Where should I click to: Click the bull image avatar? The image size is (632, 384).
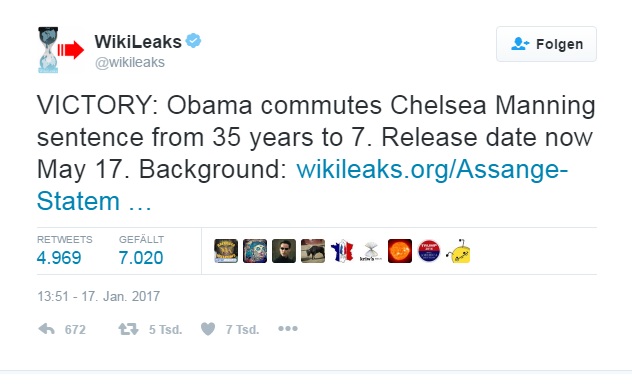(313, 251)
